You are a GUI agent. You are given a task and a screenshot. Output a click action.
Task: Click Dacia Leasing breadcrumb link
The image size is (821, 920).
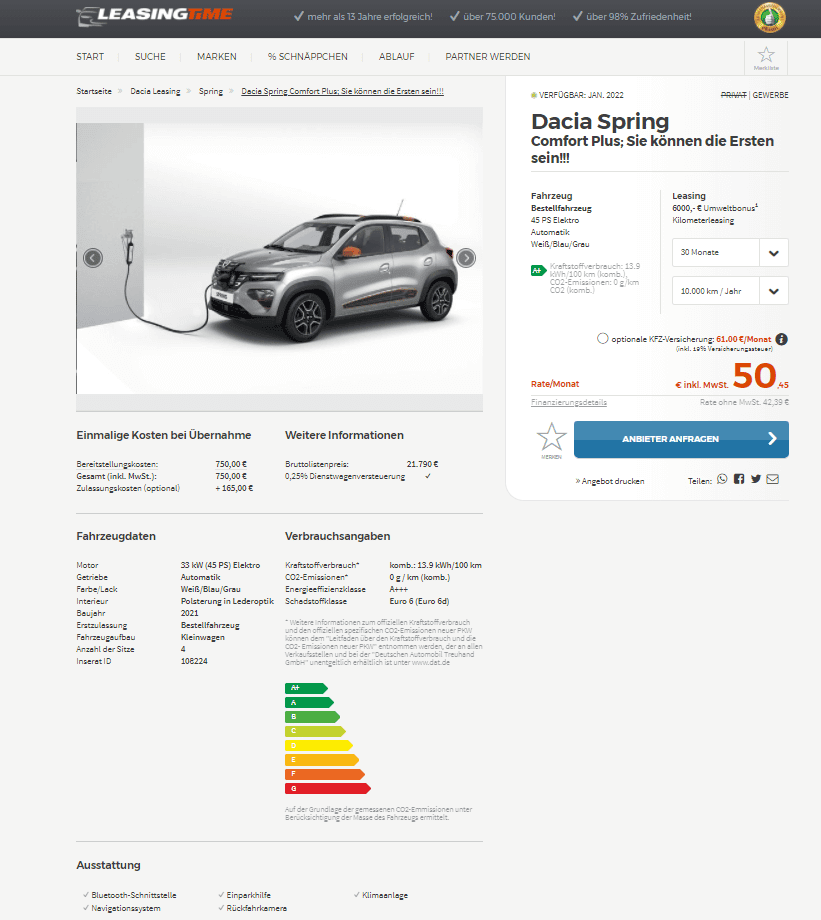click(x=156, y=92)
